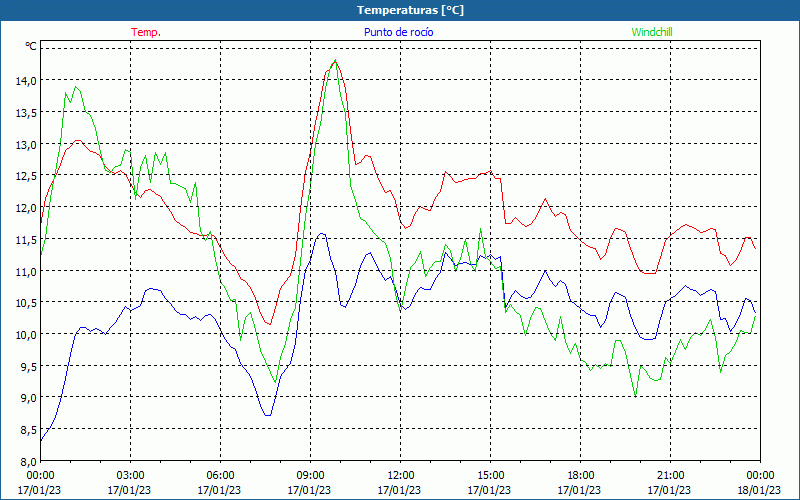
Task: Click the 12,5 y-axis value
Action: [26, 176]
